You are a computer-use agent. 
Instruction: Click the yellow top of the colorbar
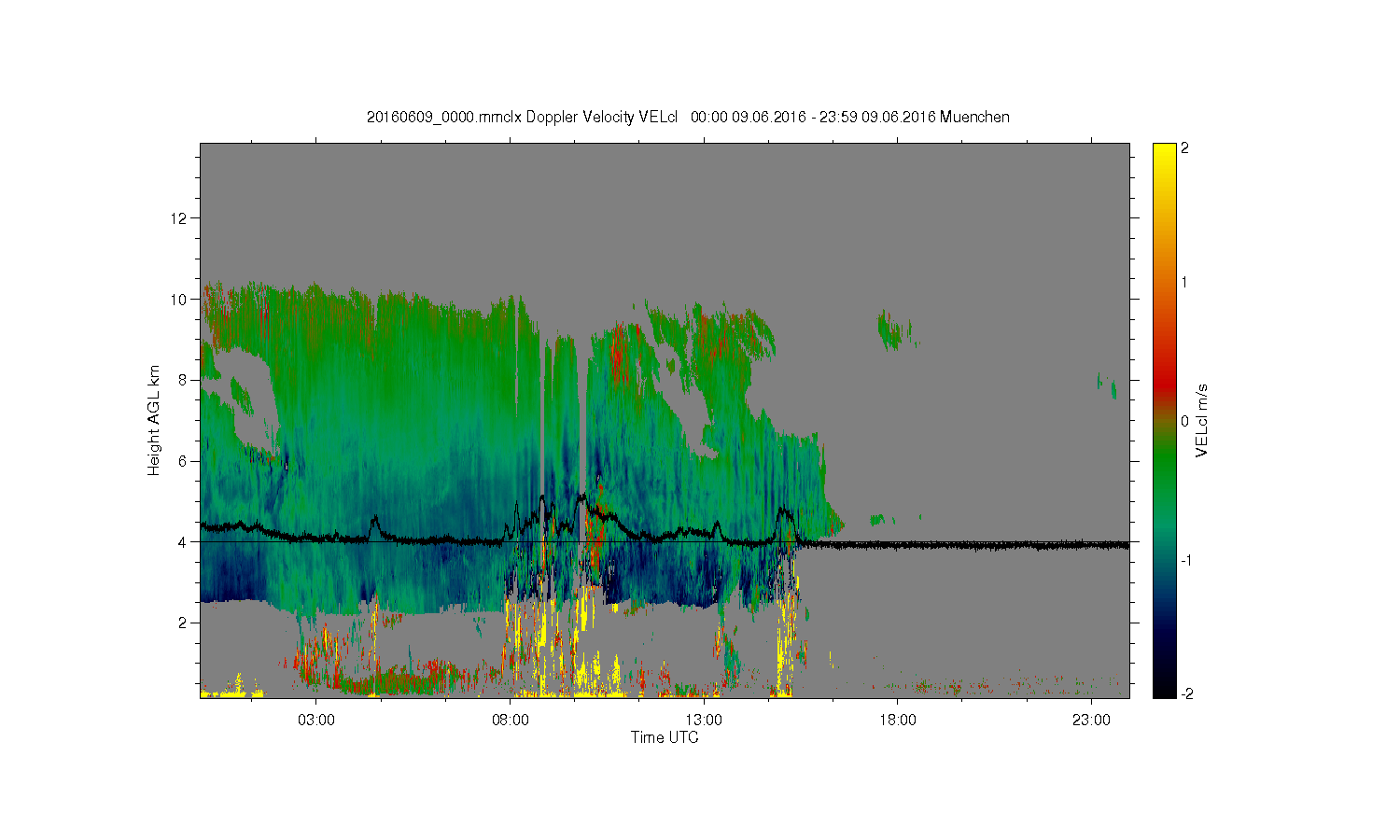(x=1164, y=154)
